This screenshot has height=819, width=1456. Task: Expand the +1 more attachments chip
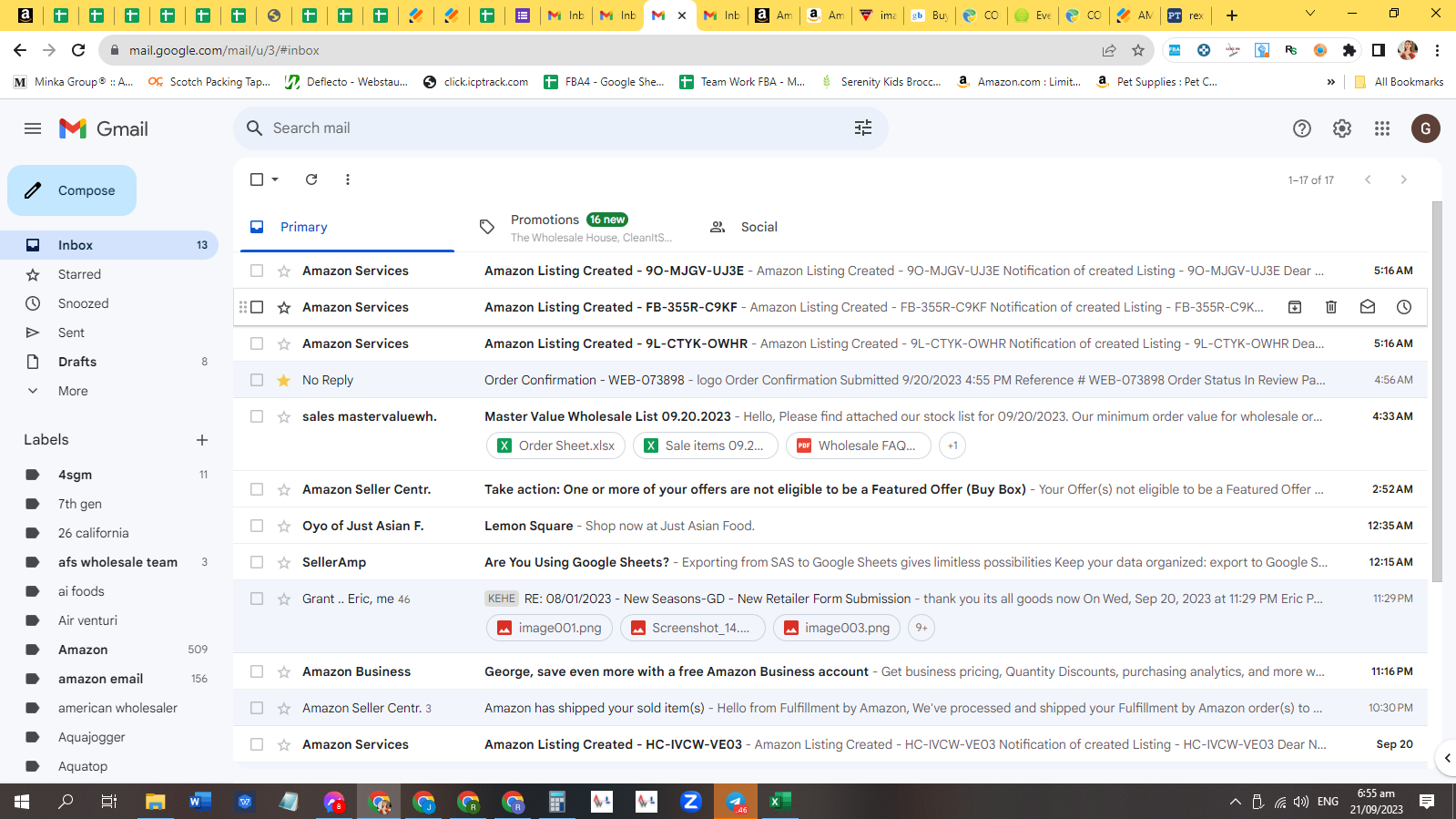pos(952,445)
